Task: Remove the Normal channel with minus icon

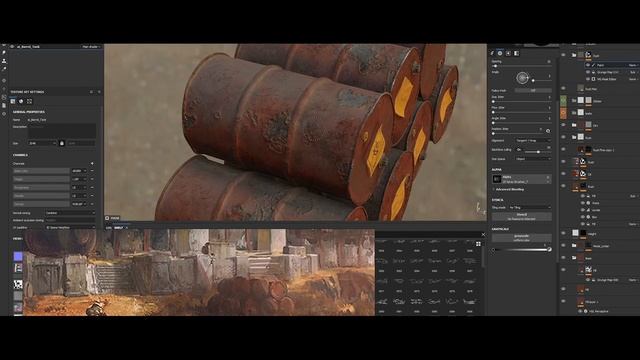Action: [92, 204]
